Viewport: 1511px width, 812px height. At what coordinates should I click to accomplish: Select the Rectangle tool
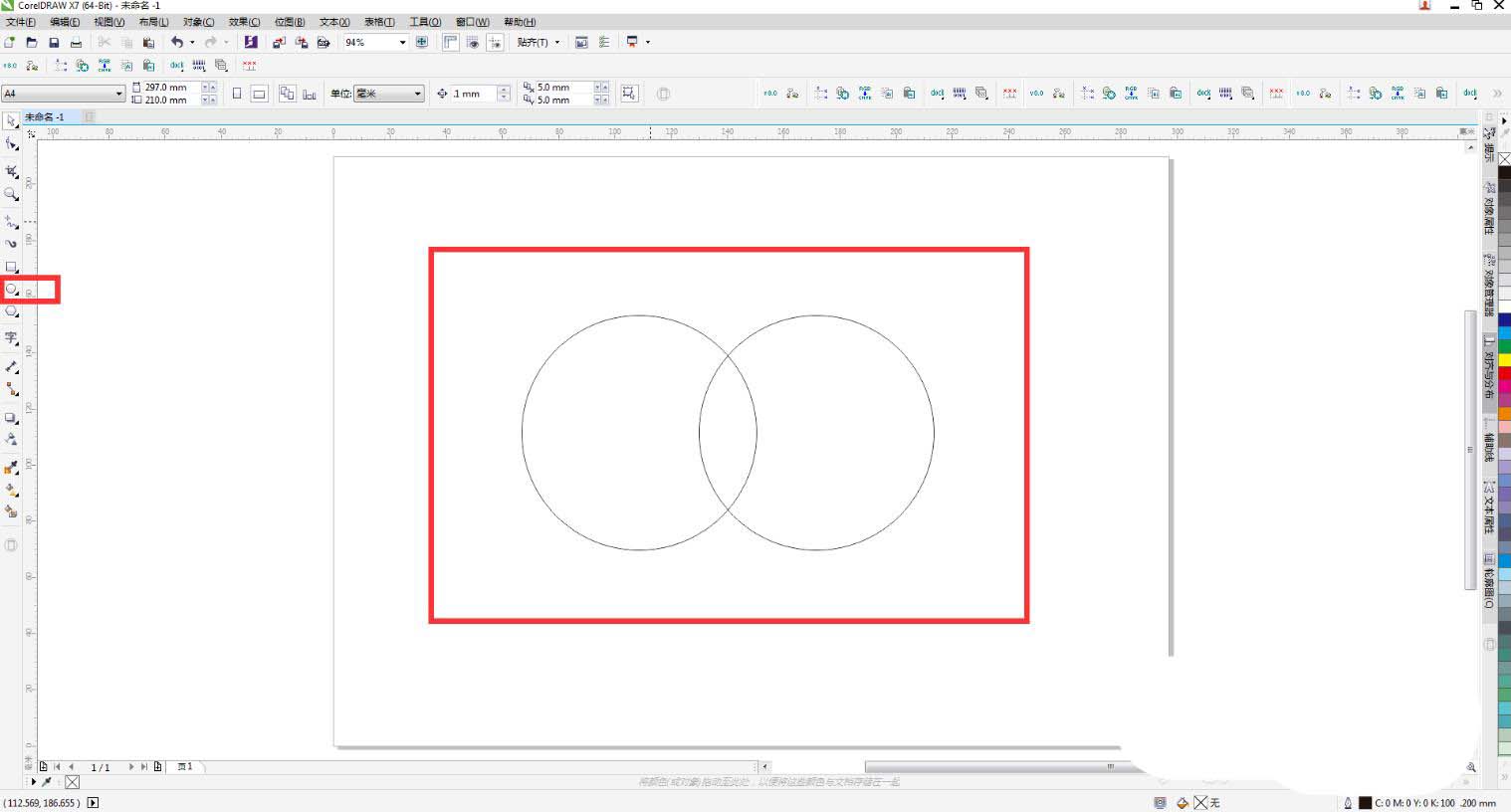coord(12,267)
